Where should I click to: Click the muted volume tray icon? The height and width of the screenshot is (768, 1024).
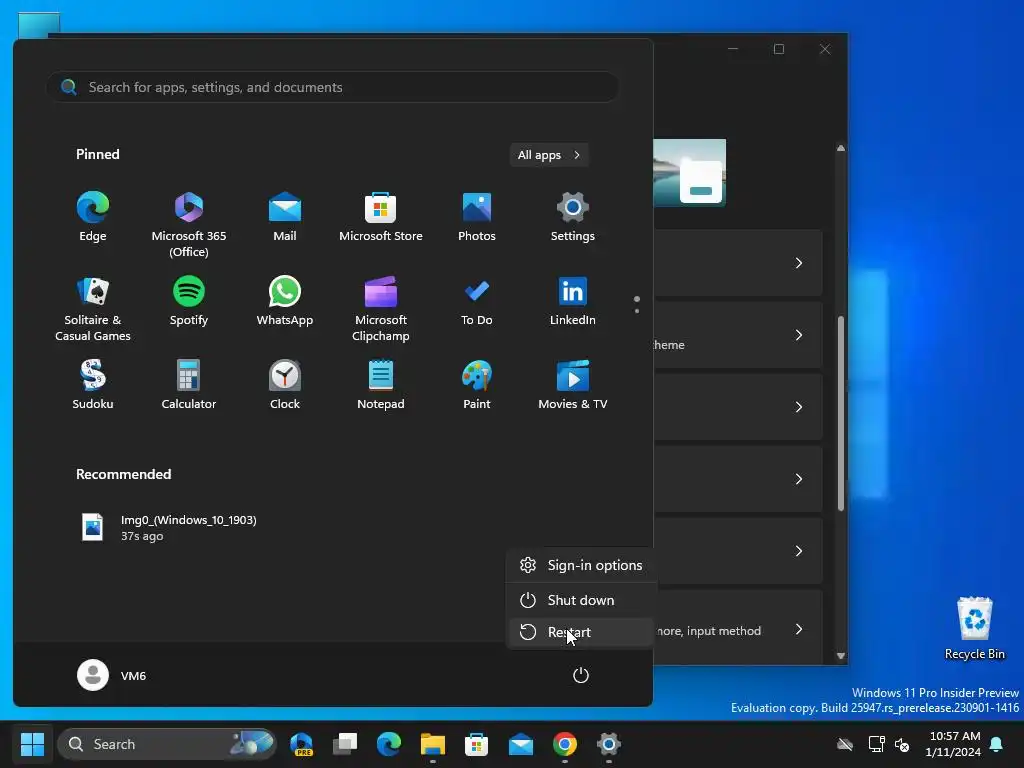tap(902, 744)
